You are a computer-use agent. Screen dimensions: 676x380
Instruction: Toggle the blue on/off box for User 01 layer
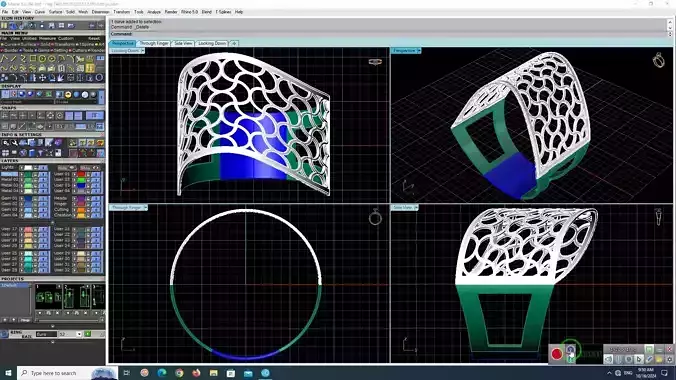pos(96,174)
